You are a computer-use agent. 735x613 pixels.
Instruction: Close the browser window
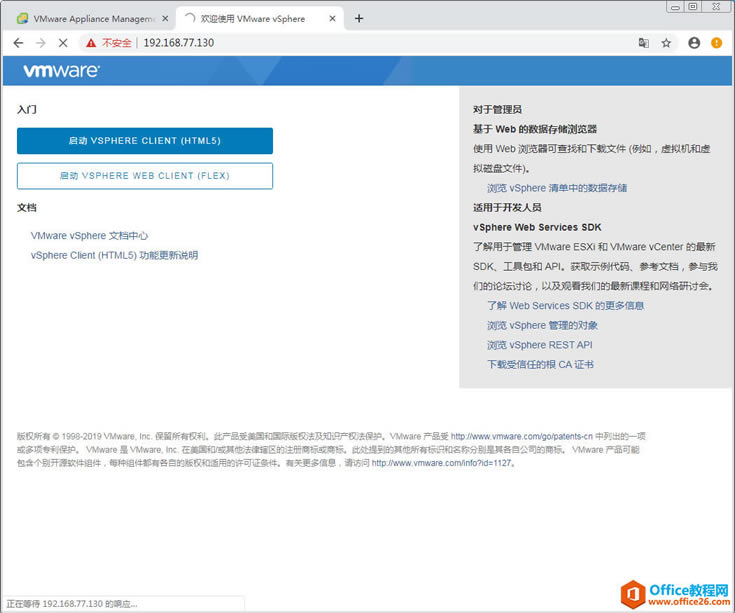[x=716, y=7]
